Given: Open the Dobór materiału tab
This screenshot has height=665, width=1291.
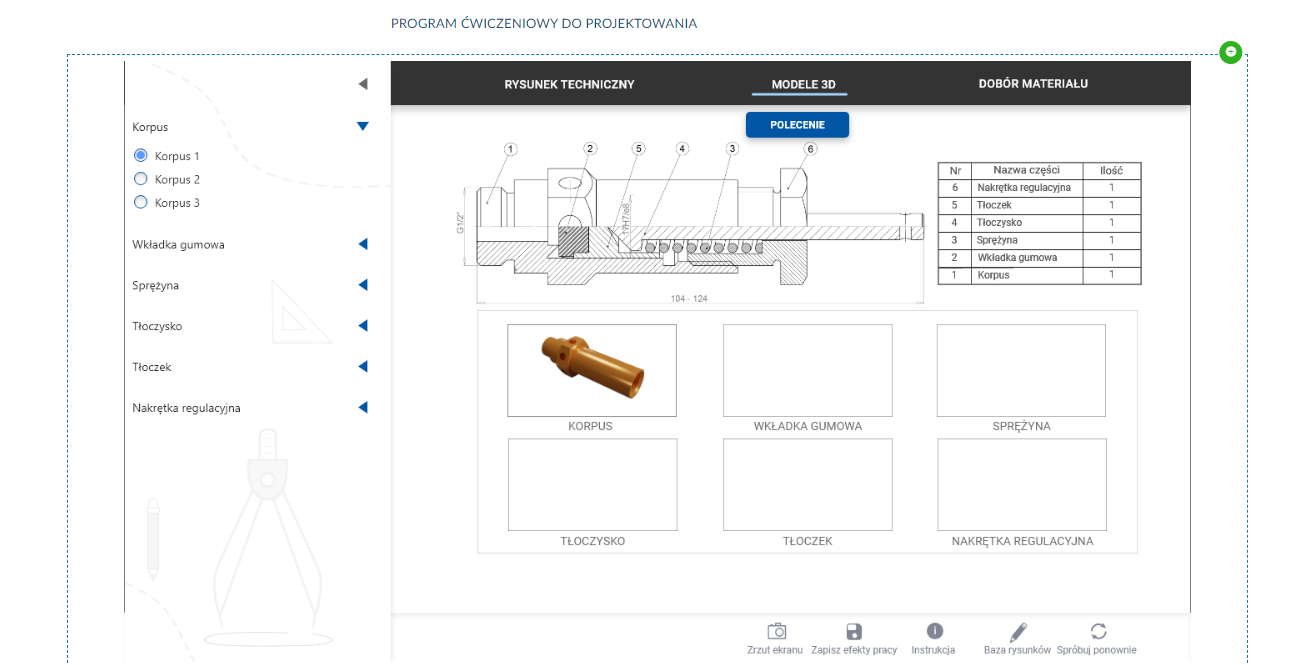Looking at the screenshot, I should [1033, 84].
